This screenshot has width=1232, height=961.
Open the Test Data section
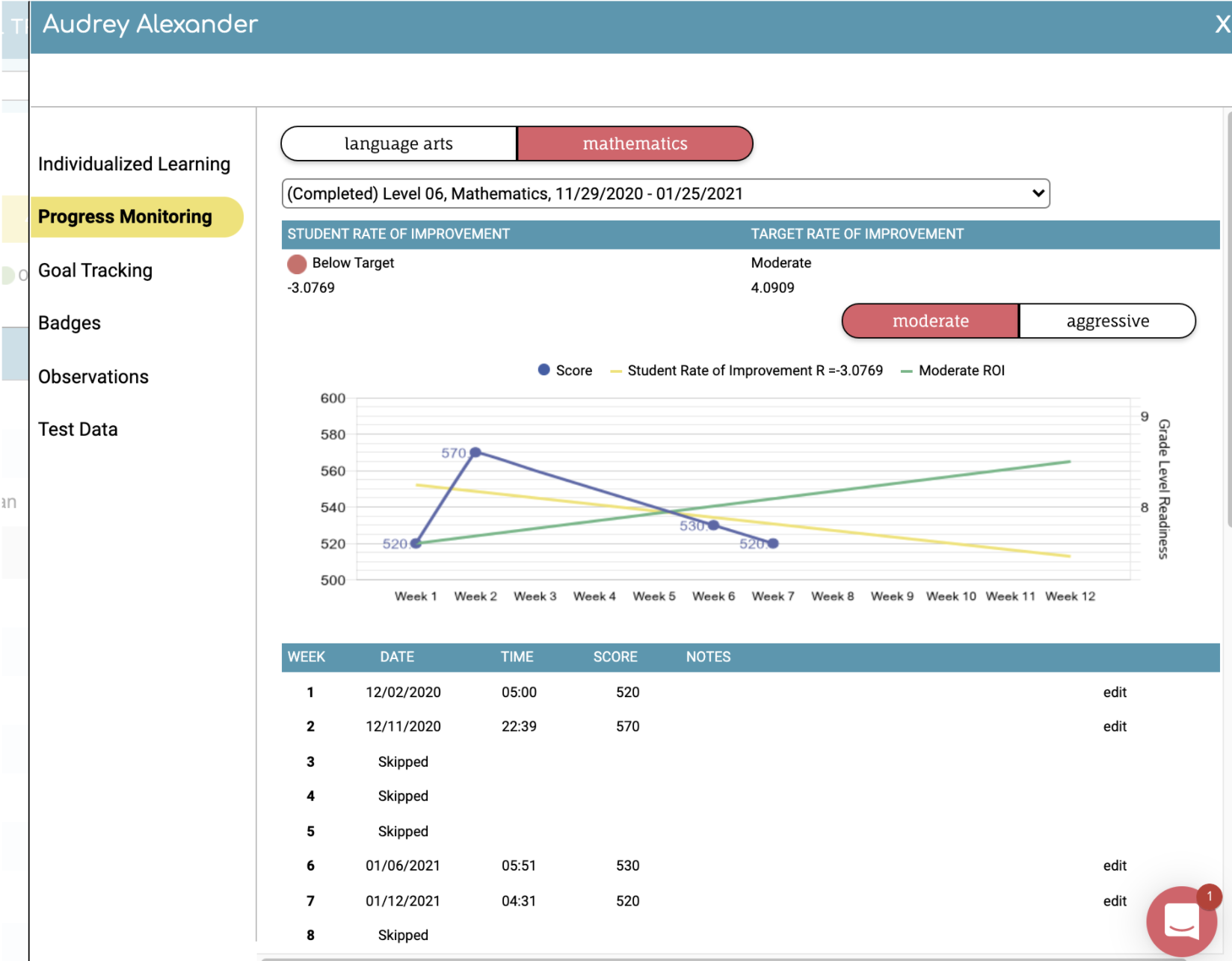(78, 430)
